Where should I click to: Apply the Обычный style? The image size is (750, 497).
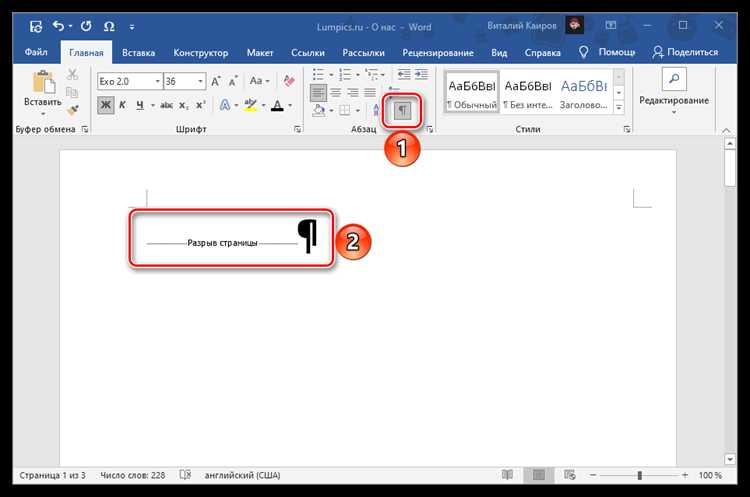[472, 92]
